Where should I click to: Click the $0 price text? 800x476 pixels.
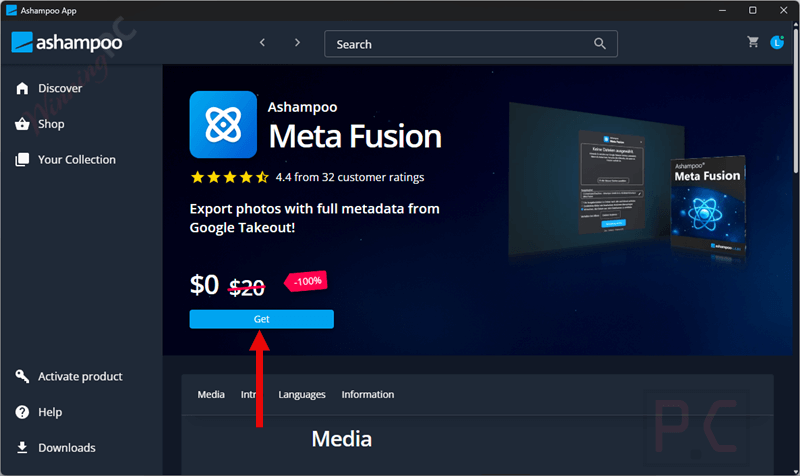[x=204, y=285]
